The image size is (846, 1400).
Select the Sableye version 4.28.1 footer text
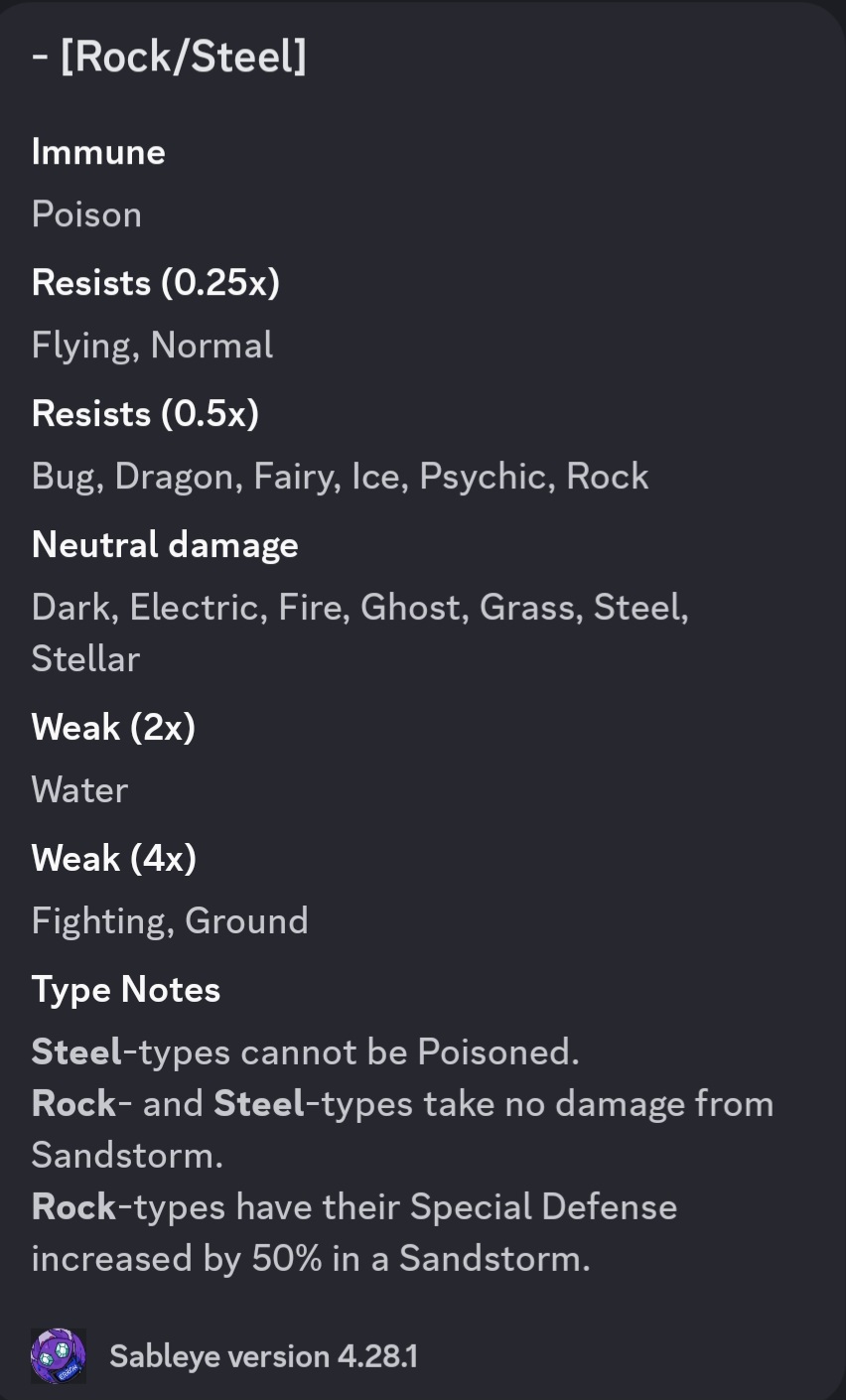click(263, 1356)
